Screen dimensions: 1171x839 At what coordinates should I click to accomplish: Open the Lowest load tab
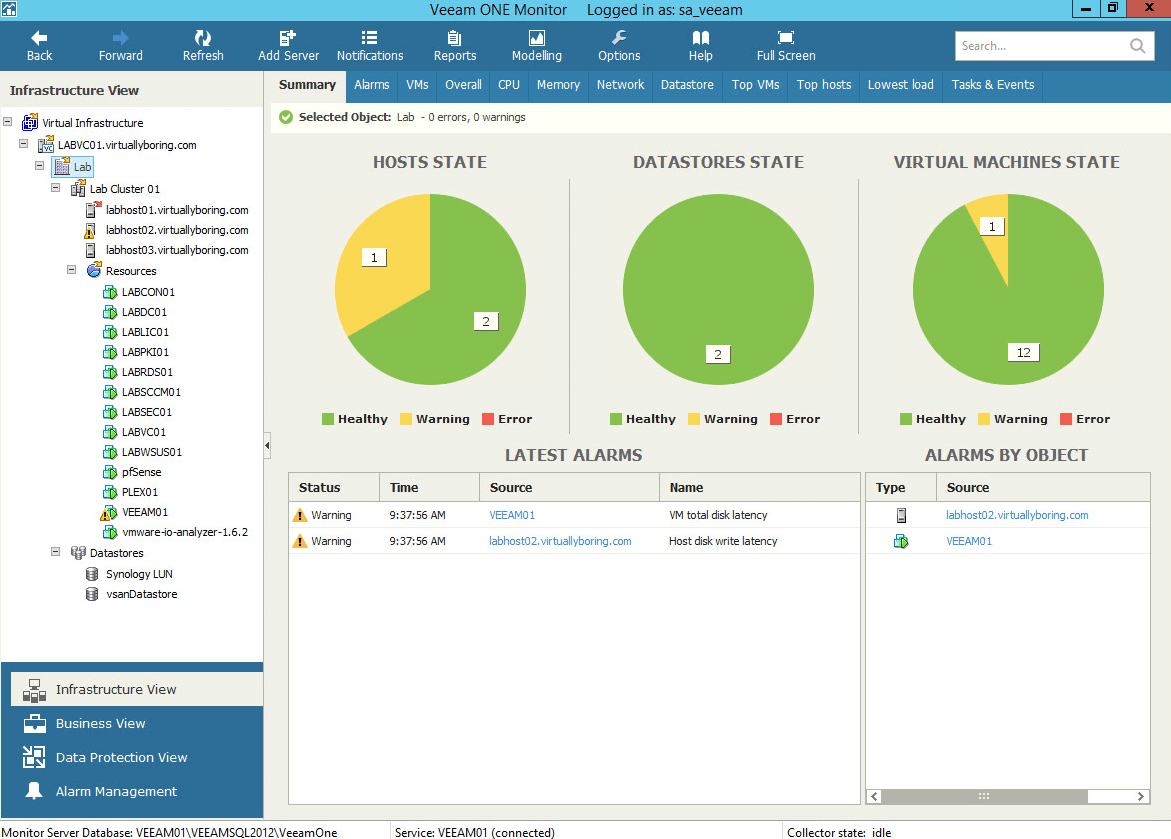pos(901,85)
